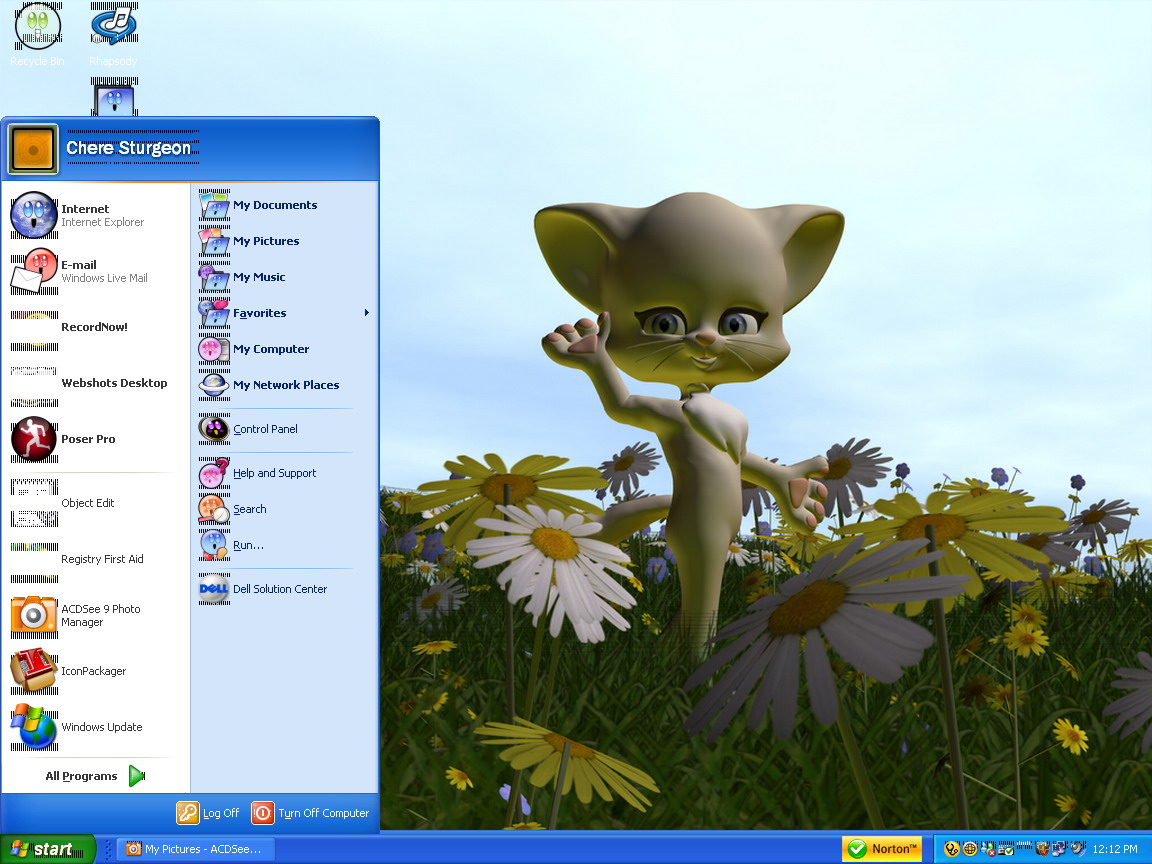
Task: Click the shield security tray icon
Action: [1043, 849]
